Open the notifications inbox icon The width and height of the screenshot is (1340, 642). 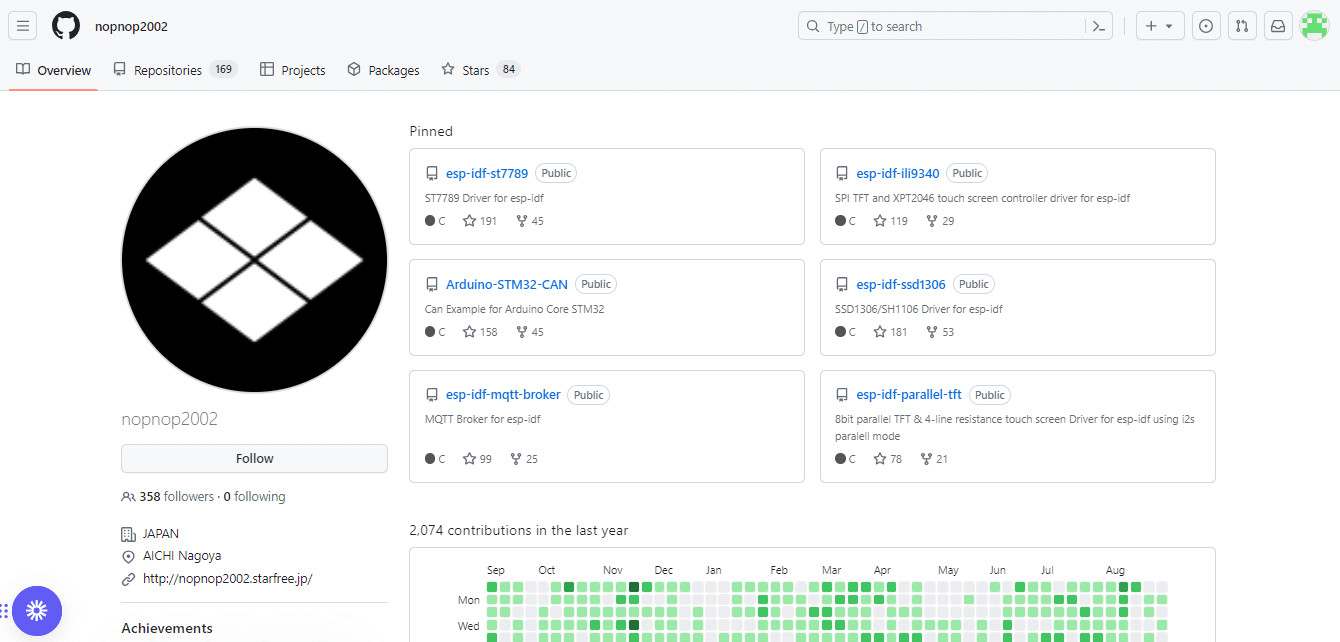point(1278,26)
